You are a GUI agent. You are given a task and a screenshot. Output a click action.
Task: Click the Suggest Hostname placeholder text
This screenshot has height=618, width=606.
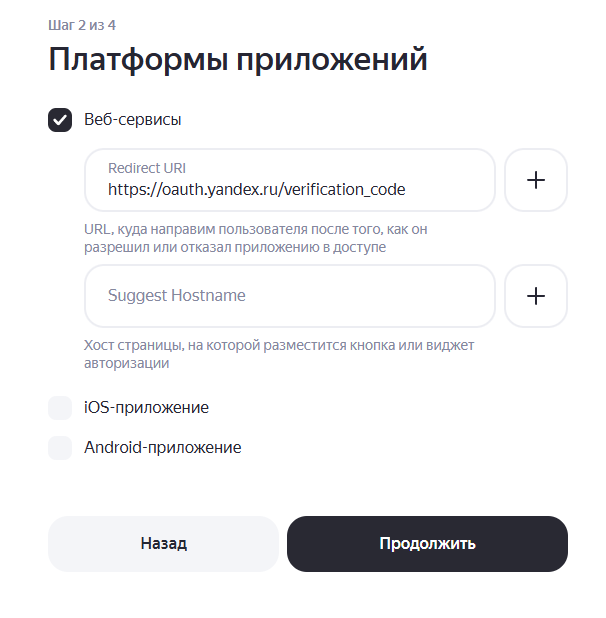[x=176, y=296]
